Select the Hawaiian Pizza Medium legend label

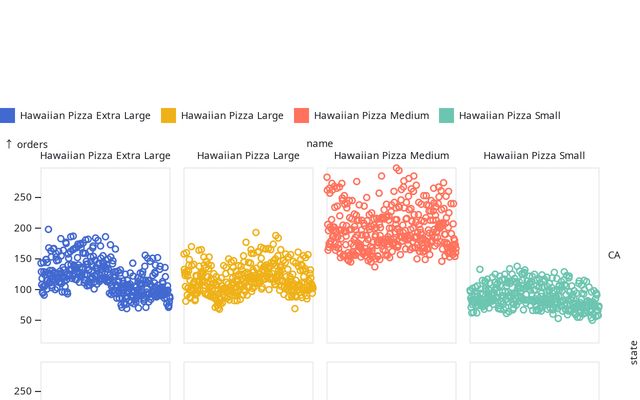click(x=371, y=116)
